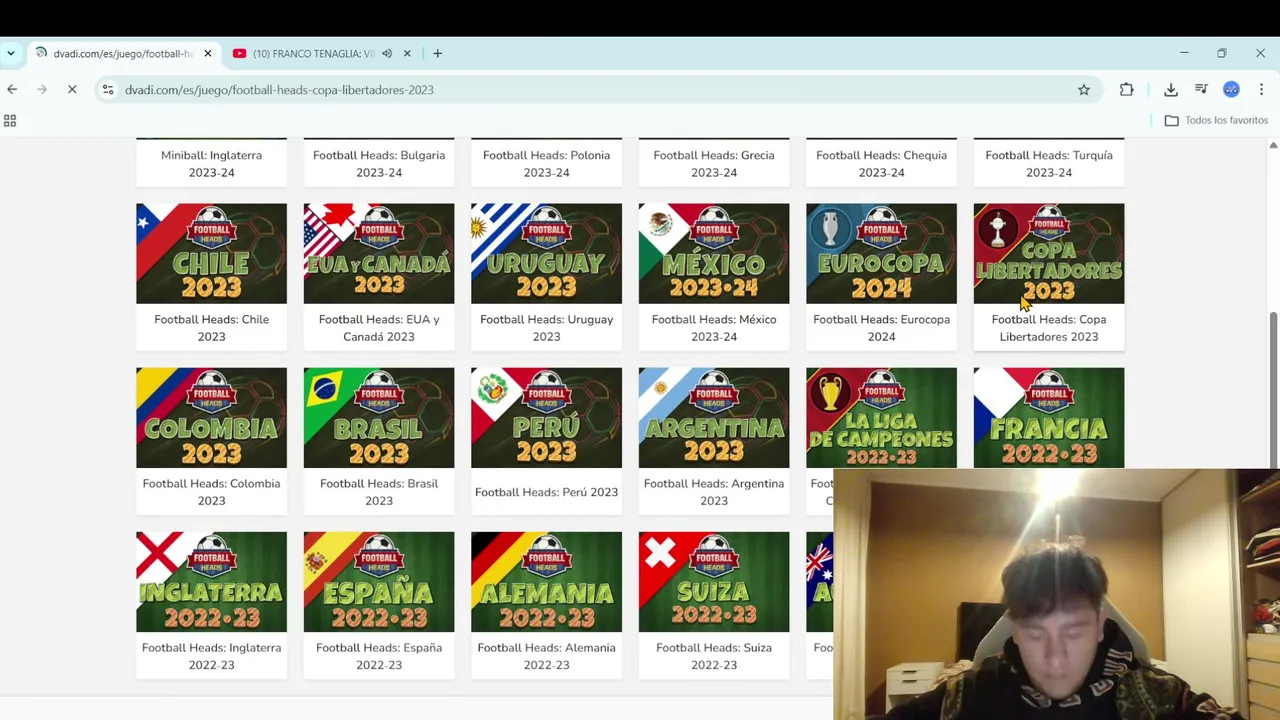Screen dimensions: 1280x720
Task: Click link Football Heads: Brasil 2023
Action: tap(379, 492)
